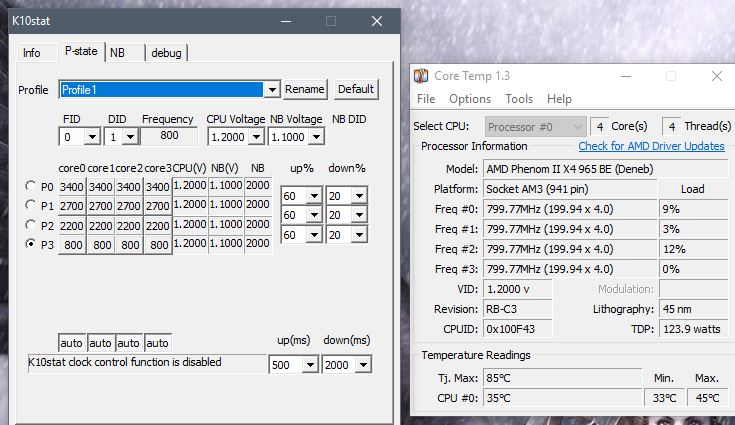Minimize the Core Temp 1.3 window
Viewport: 735px width, 425px height.
(626, 76)
